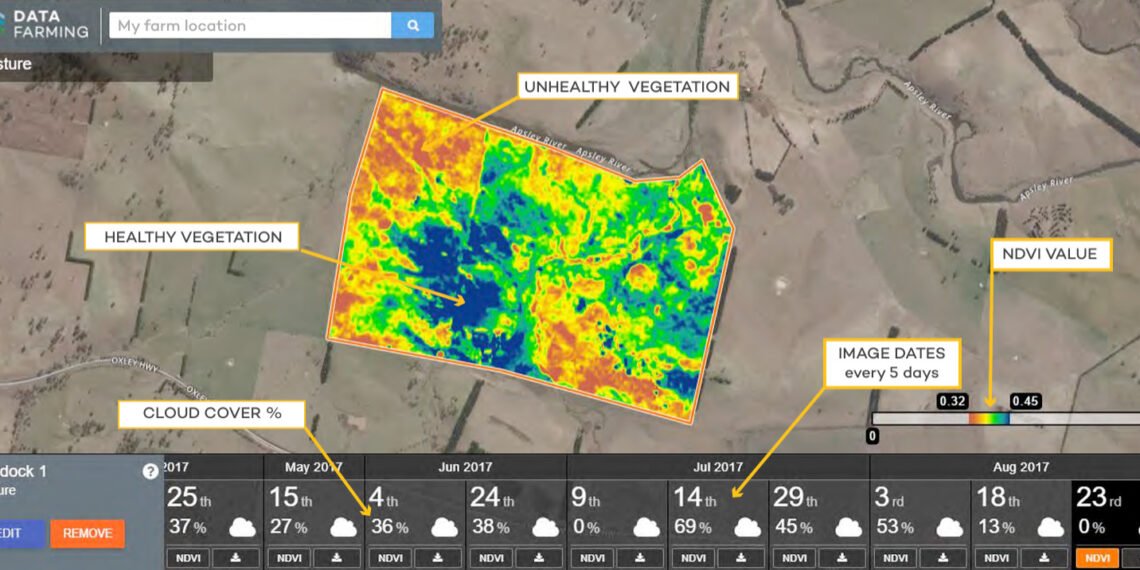This screenshot has width=1140, height=570.
Task: Click the 0.45 NDVI upper value handle
Action: tap(1025, 401)
